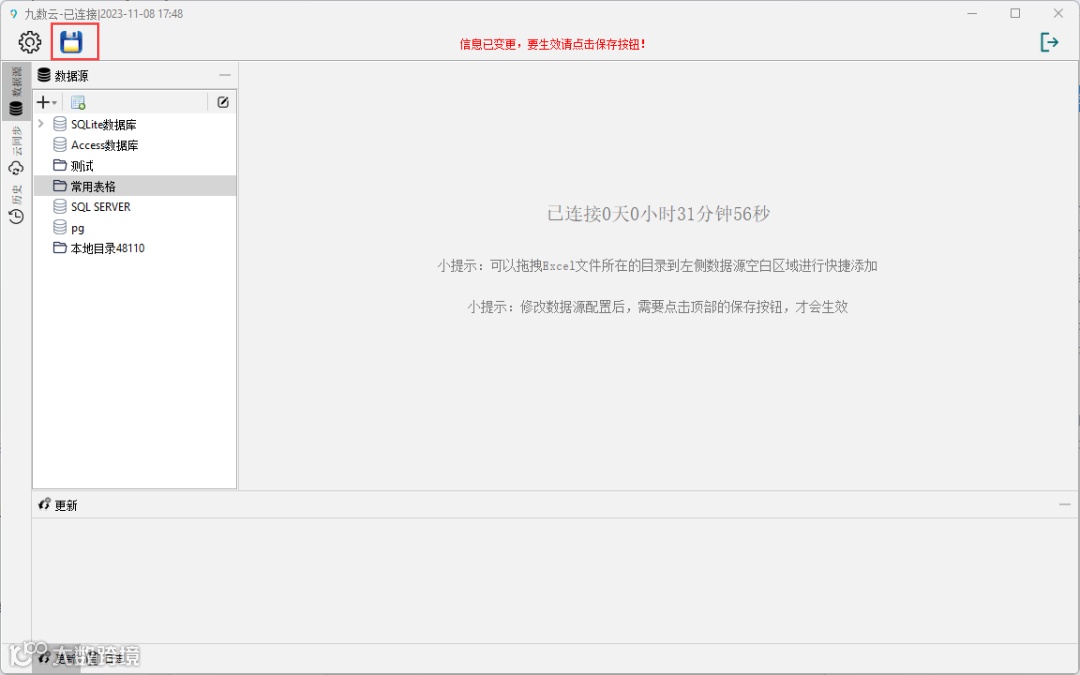Click the new table icon in toolbar
Screen dimensions: 1080x675
pos(77,101)
